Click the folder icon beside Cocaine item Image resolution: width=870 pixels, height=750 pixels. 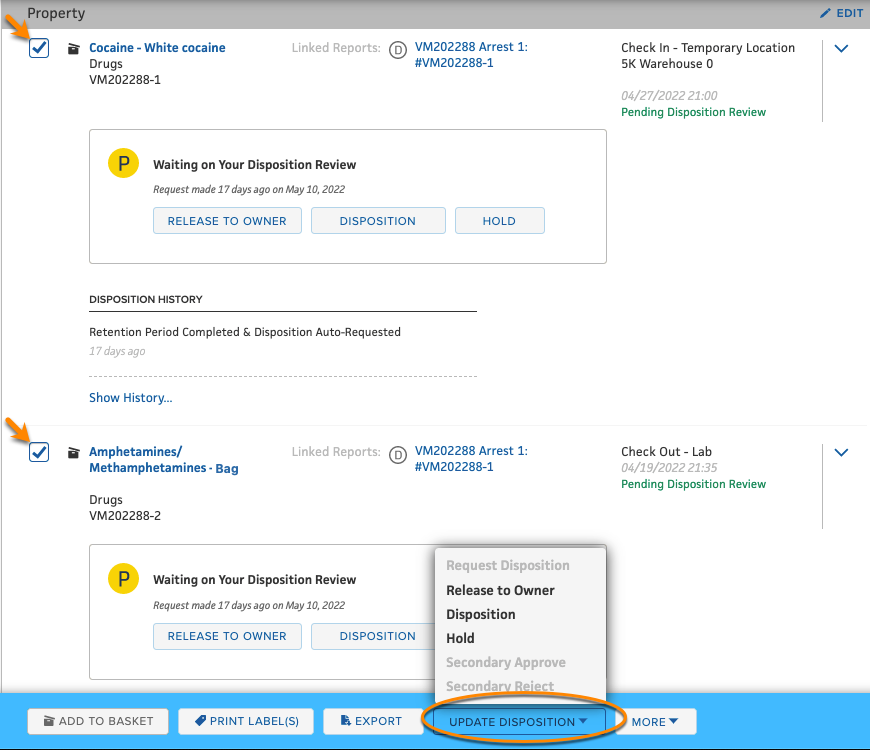pyautogui.click(x=71, y=47)
